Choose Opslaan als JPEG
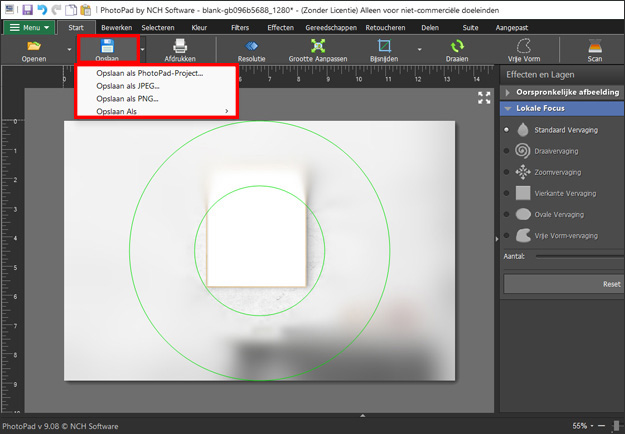Viewport: 625px width, 434px height. 157,86
